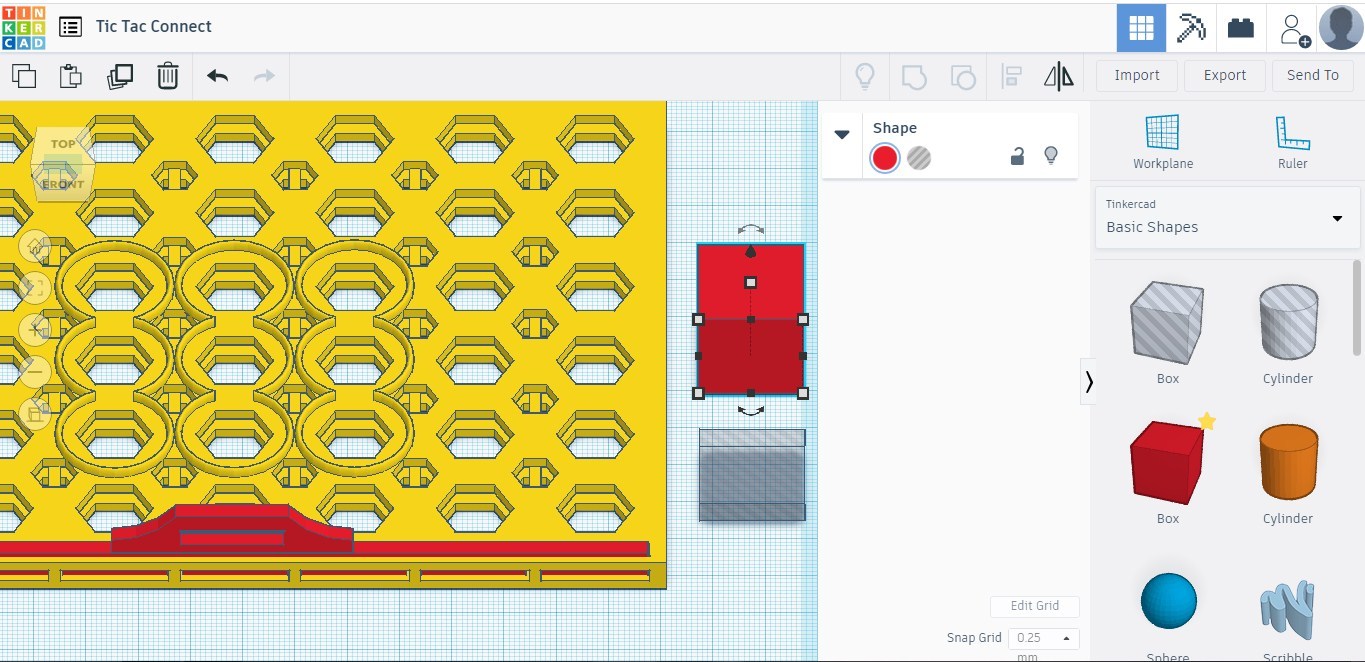Collapse the shapes sidebar chevron
Screen dimensions: 1365x662
coord(1089,381)
